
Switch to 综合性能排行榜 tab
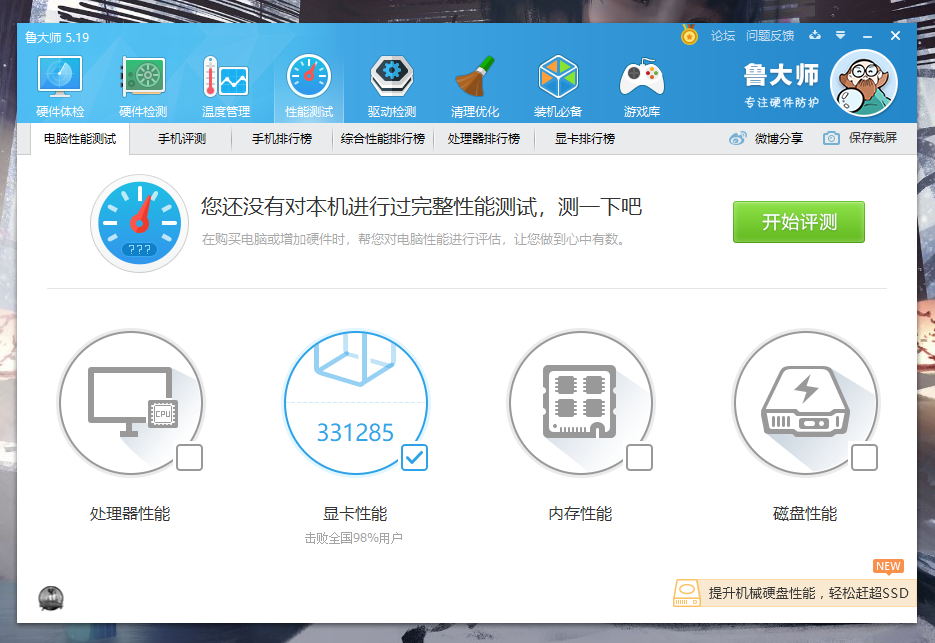click(x=383, y=139)
